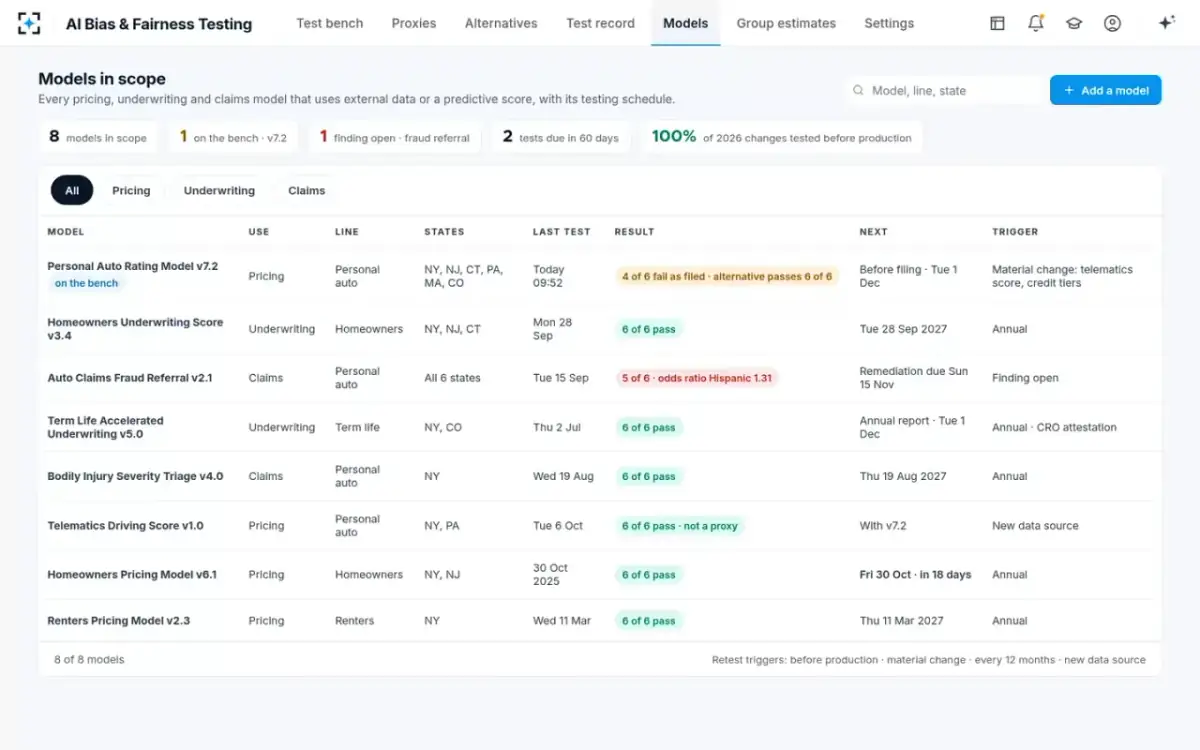1200x750 pixels.
Task: Click the 'Finding open' trigger cell
Action: [x=1025, y=378]
